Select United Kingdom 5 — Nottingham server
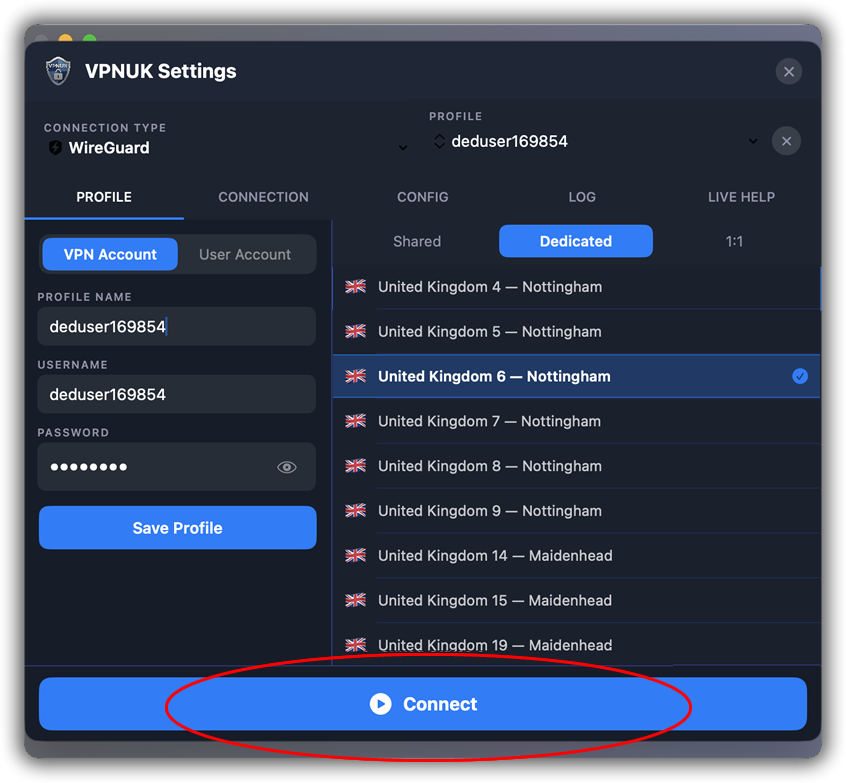This screenshot has width=846, height=783. point(576,332)
